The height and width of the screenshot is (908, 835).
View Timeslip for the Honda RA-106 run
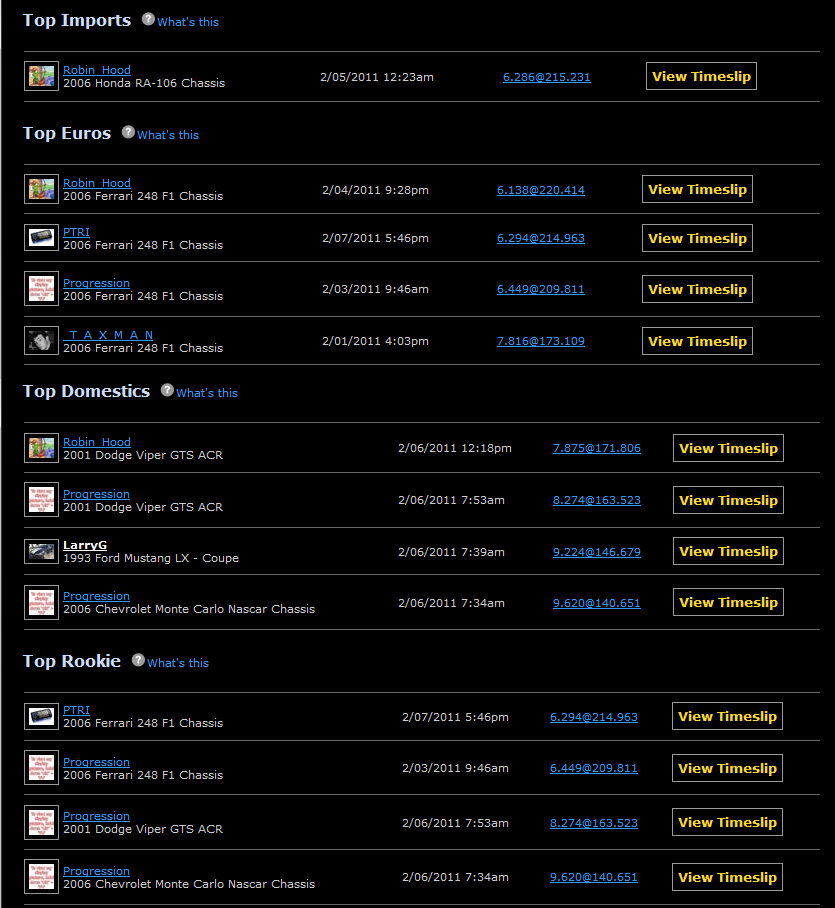tap(701, 77)
